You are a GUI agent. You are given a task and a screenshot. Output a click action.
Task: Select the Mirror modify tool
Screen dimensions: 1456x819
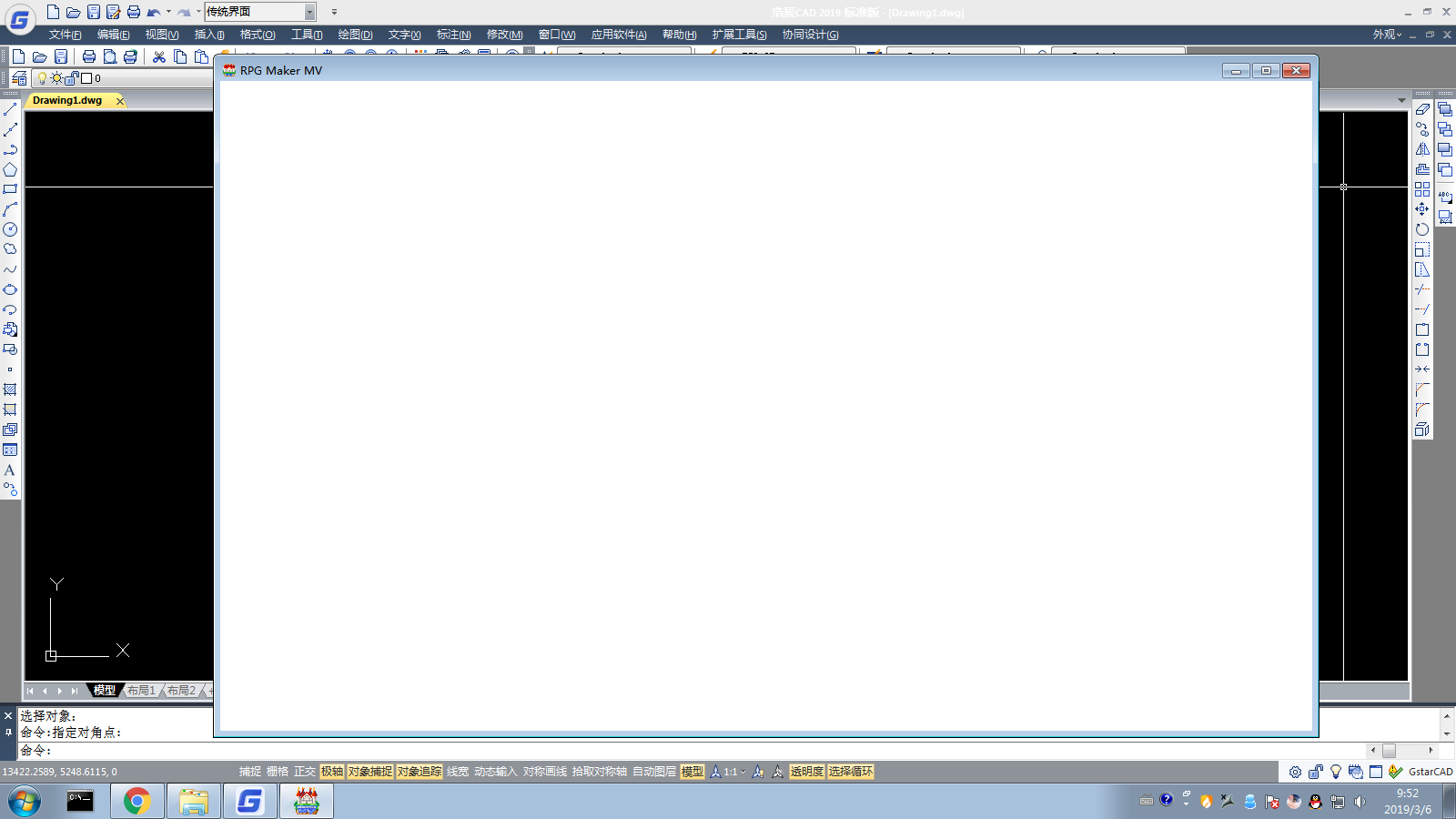[x=1422, y=149]
